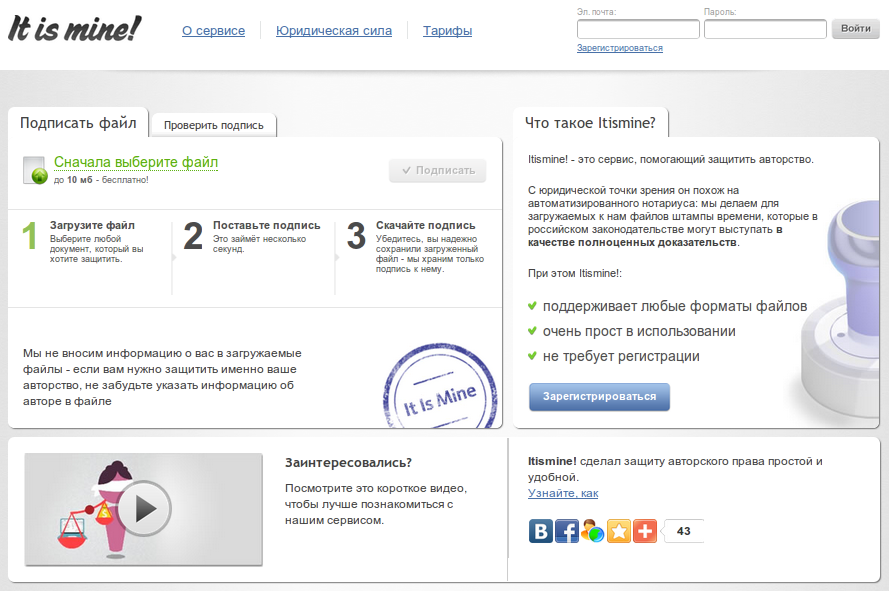Switch to the Проверить подпись tab
The height and width of the screenshot is (591, 889).
[x=214, y=125]
